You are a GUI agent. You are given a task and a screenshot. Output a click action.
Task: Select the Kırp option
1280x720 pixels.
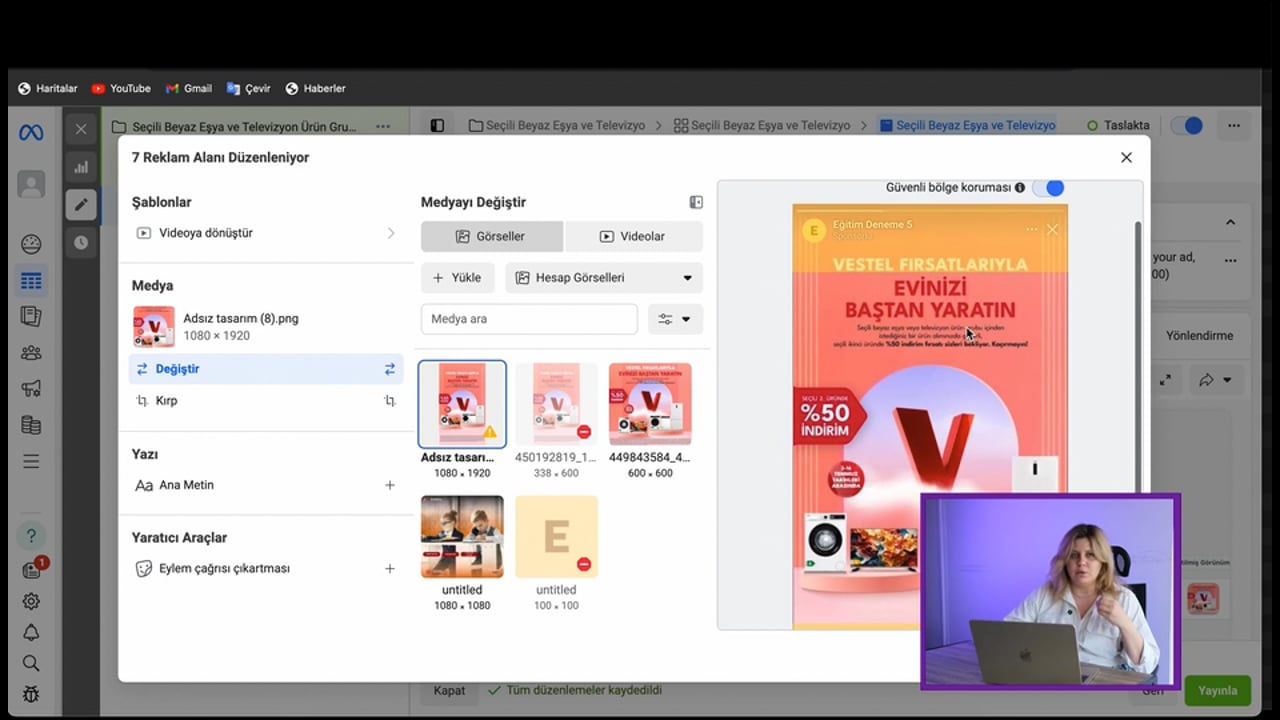[x=266, y=401]
